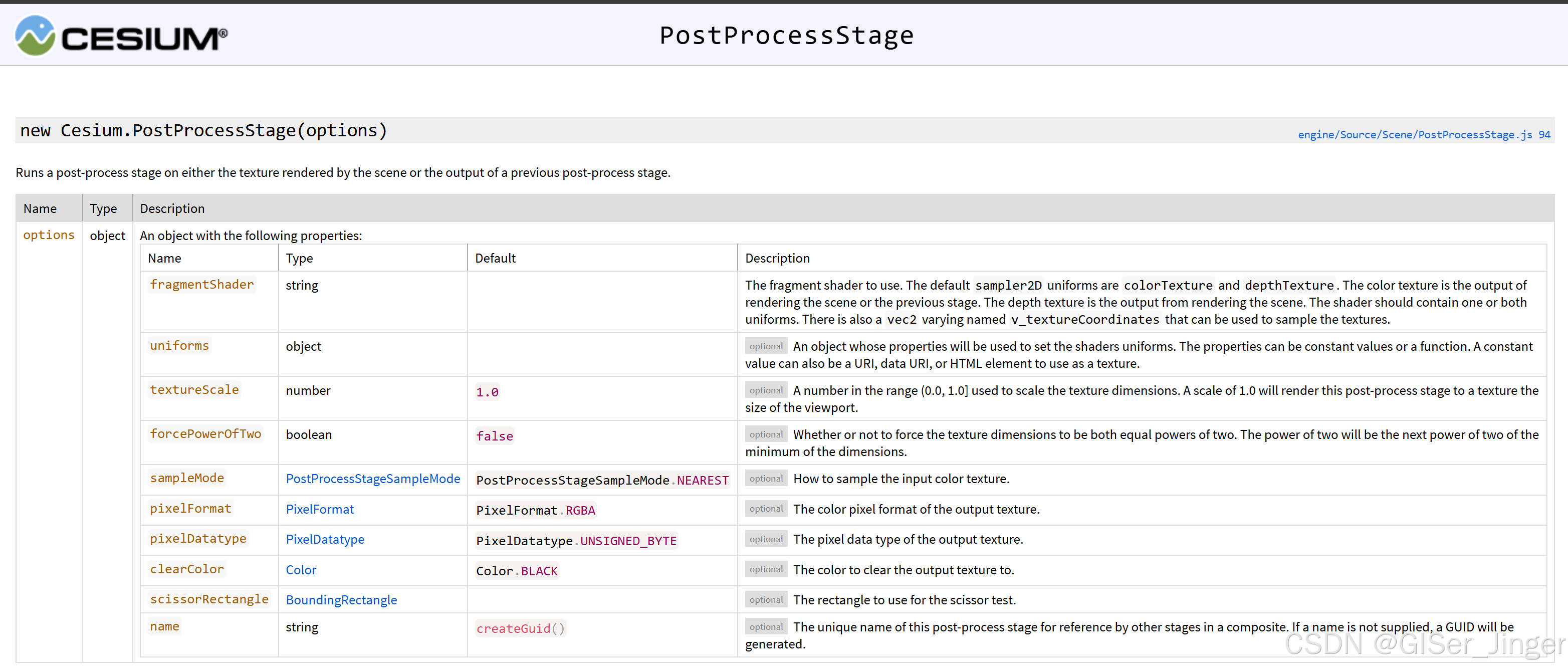
Task: Open the PixelFormat type link
Action: pyautogui.click(x=320, y=509)
